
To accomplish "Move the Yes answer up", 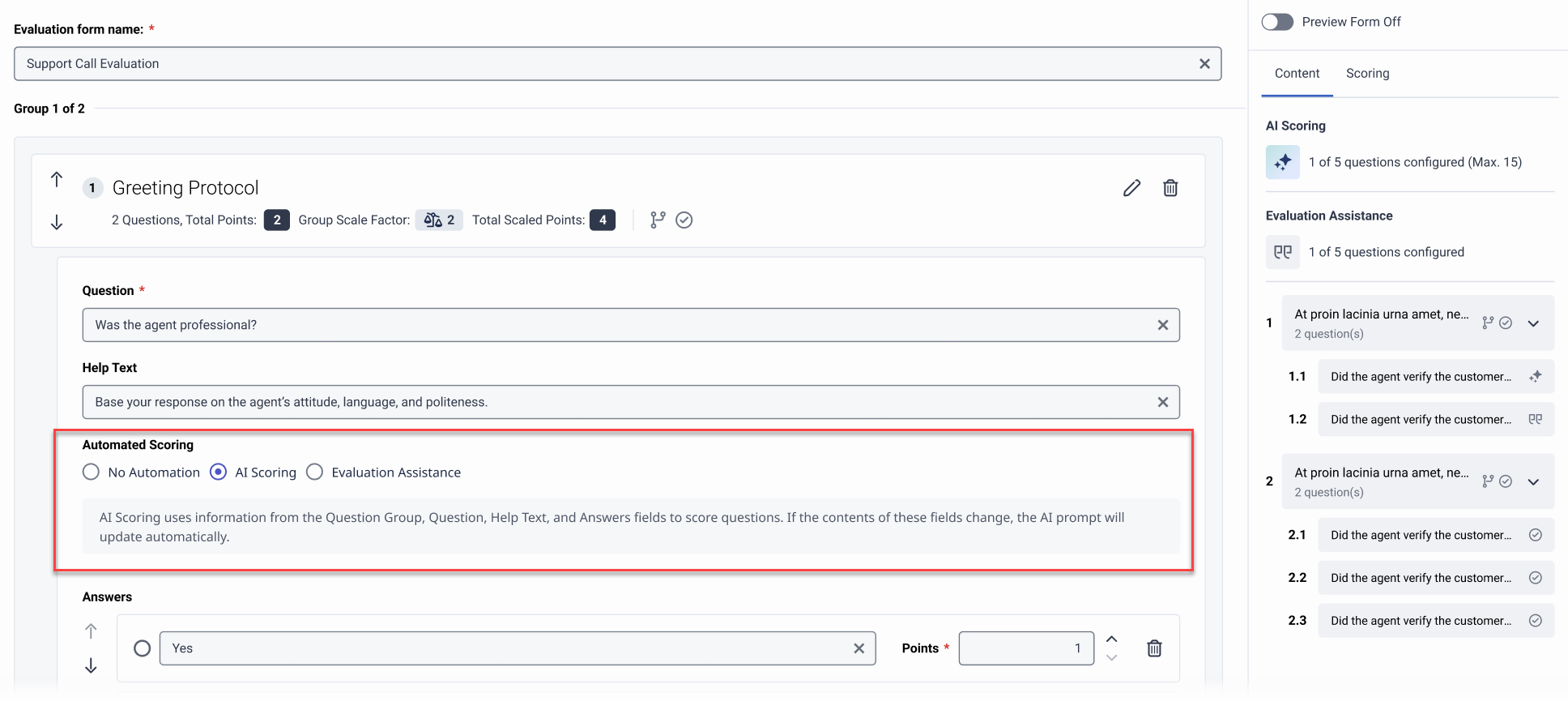I will [x=91, y=631].
